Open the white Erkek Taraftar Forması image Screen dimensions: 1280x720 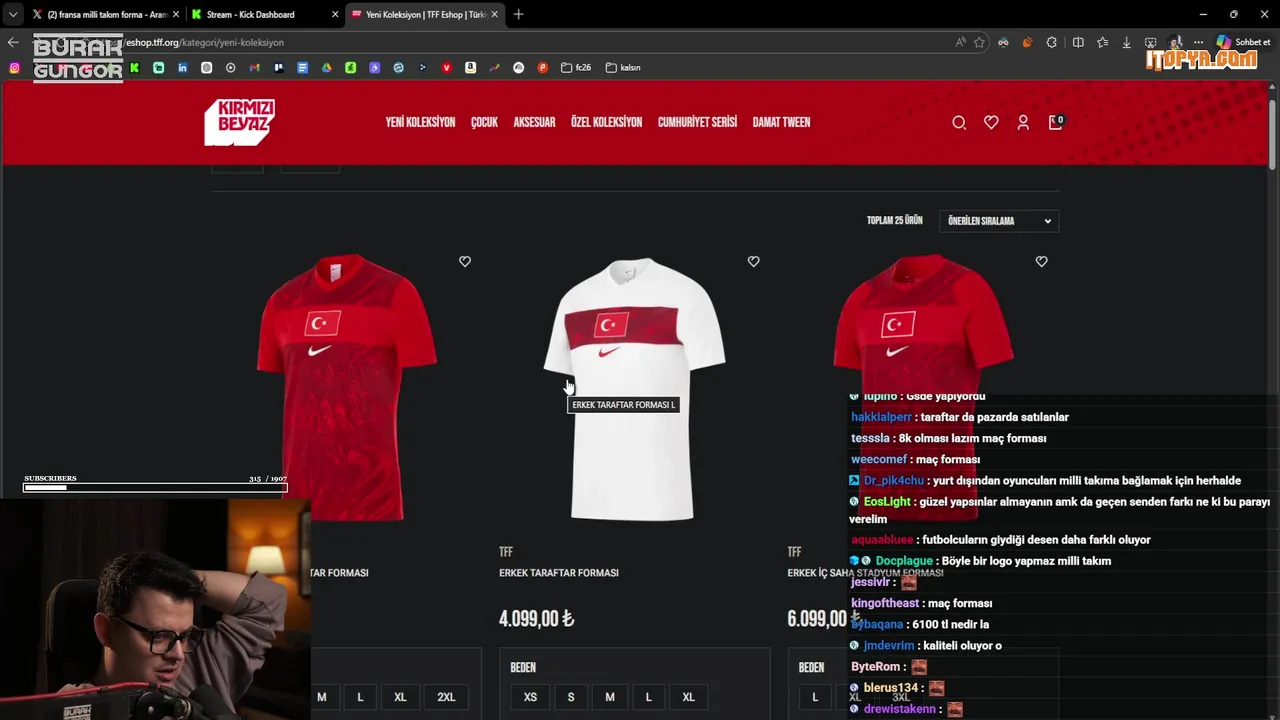tap(634, 389)
